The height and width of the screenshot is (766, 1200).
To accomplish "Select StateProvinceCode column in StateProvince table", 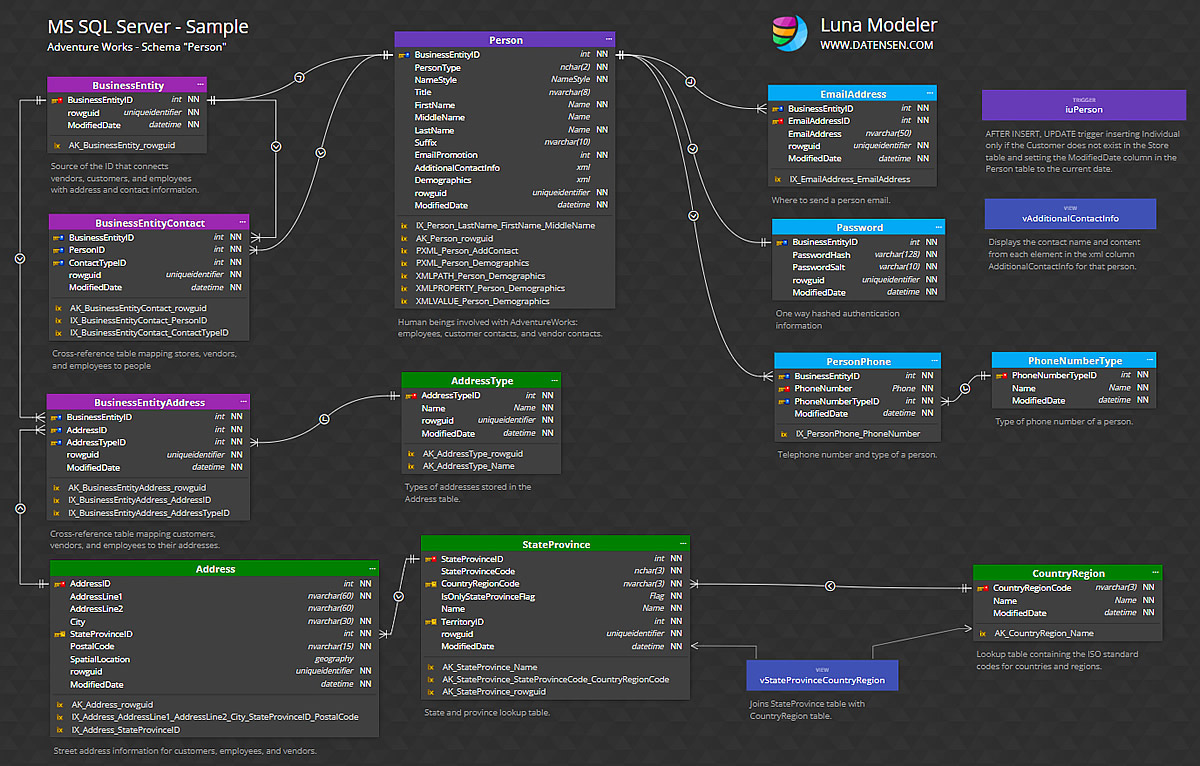I will point(555,571).
